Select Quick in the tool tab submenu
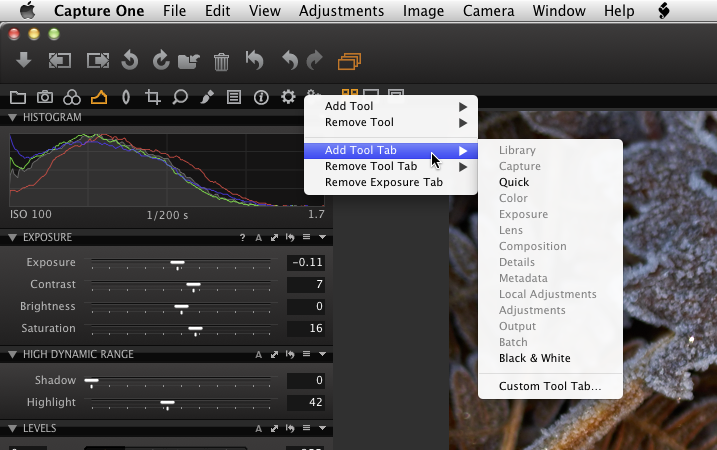 pos(550,182)
